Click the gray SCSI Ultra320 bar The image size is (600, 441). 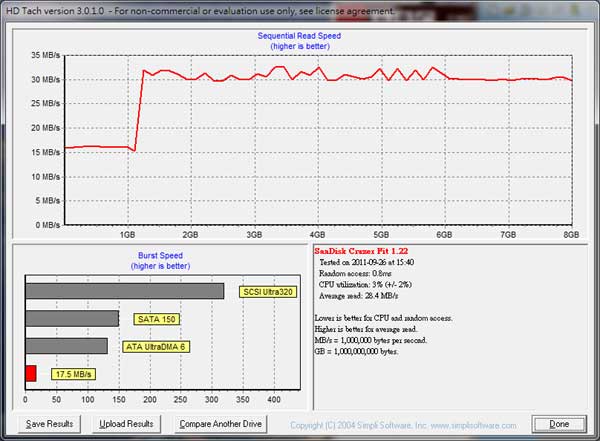tap(123, 291)
